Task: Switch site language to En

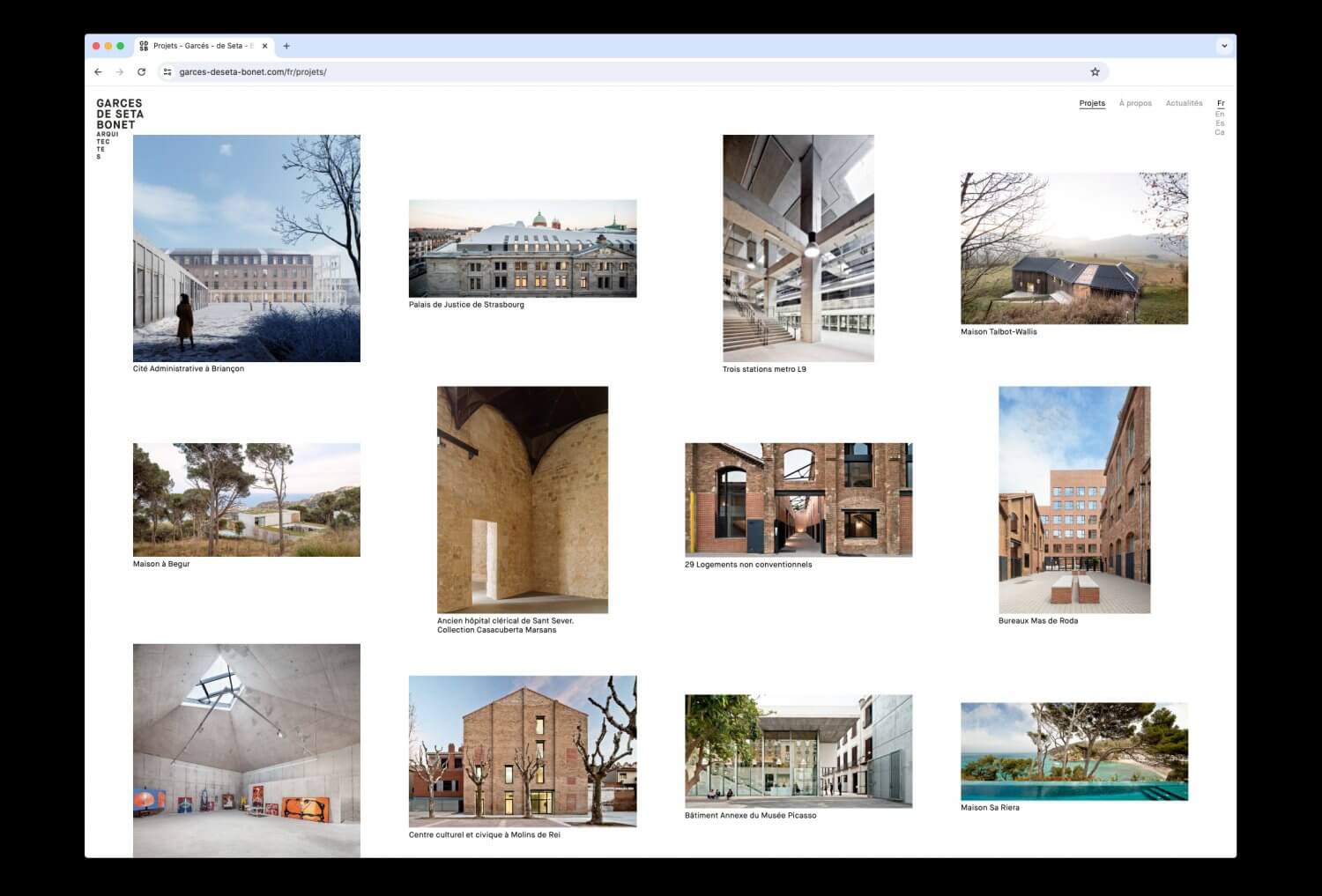Action: click(1220, 114)
